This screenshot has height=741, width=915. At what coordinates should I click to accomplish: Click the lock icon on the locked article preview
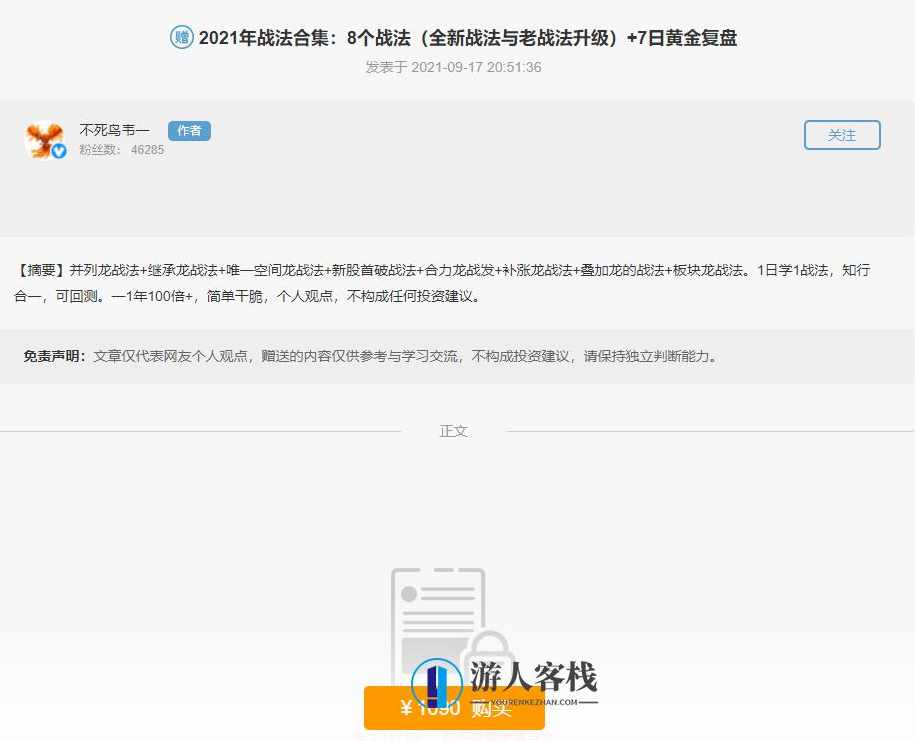(487, 646)
